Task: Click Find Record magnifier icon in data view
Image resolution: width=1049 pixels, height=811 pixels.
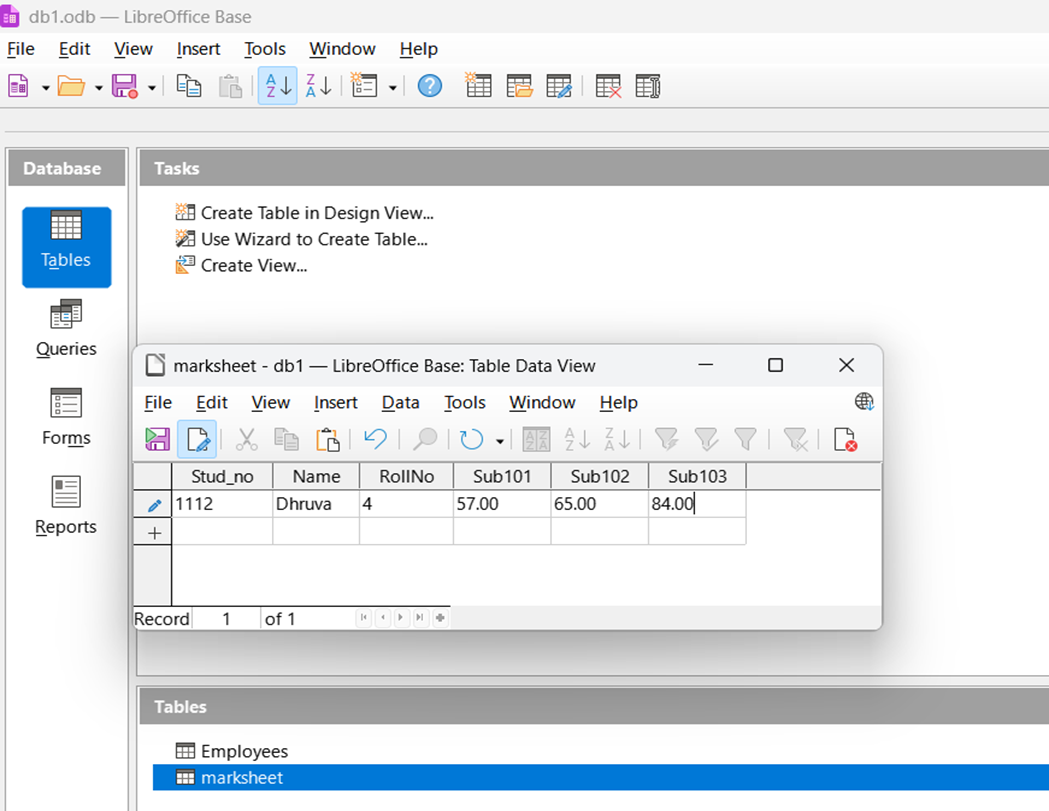Action: (x=424, y=440)
